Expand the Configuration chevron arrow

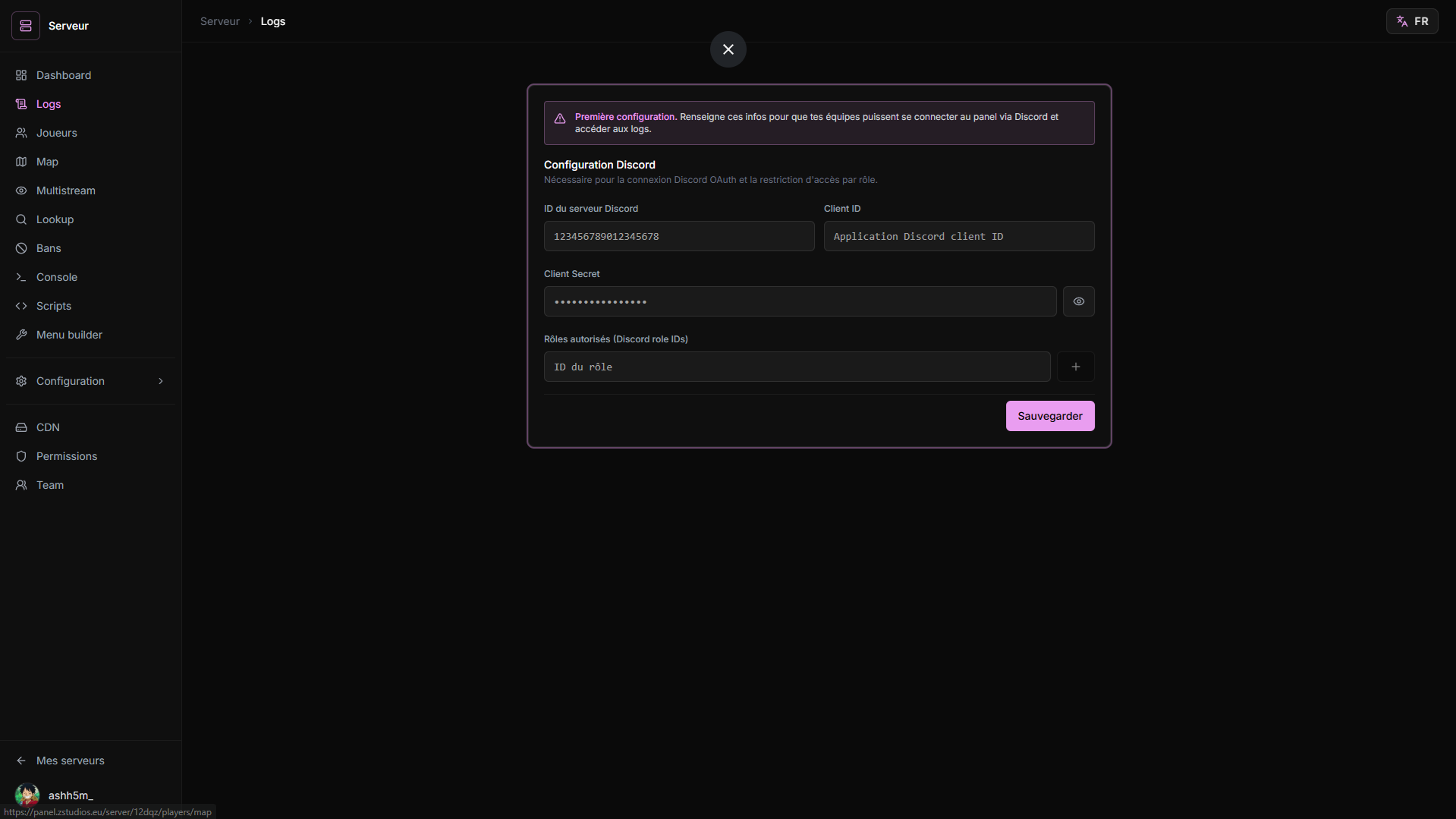pyautogui.click(x=161, y=381)
